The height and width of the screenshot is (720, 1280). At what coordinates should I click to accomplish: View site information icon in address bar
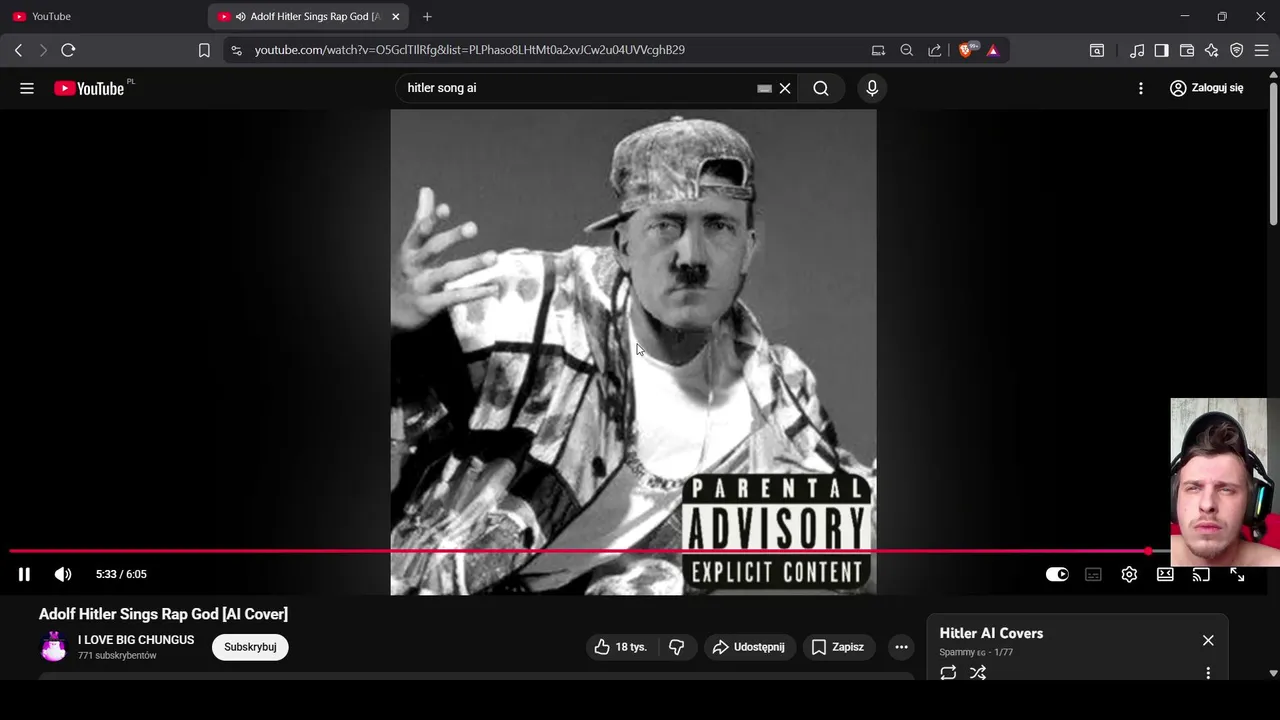click(235, 50)
